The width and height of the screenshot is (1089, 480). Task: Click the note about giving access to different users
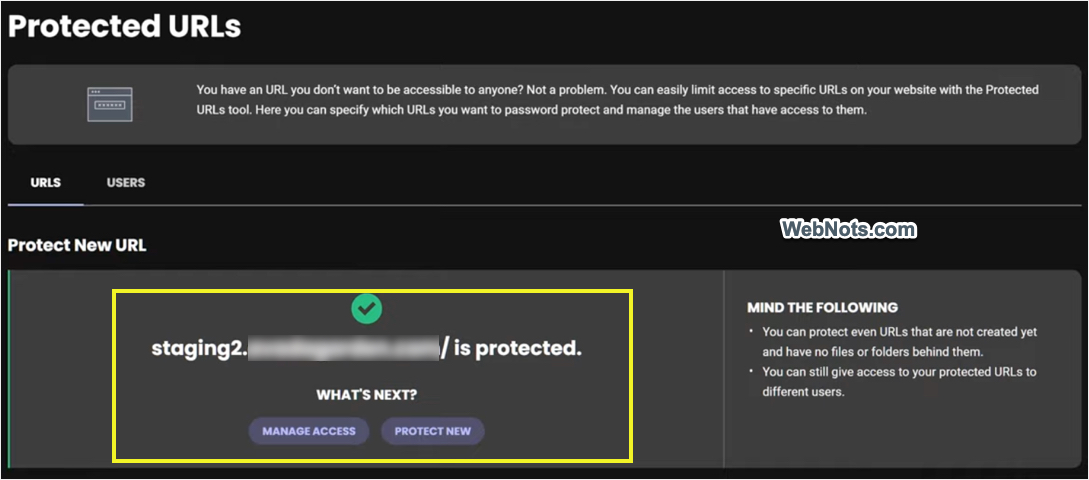click(898, 381)
